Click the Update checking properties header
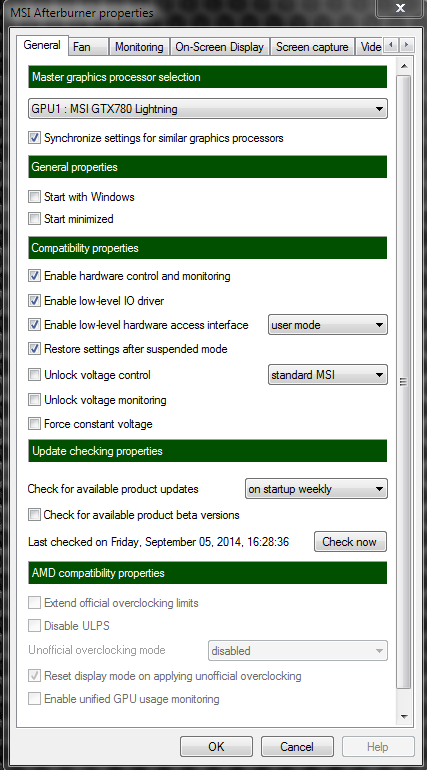The height and width of the screenshot is (770, 427). click(208, 451)
